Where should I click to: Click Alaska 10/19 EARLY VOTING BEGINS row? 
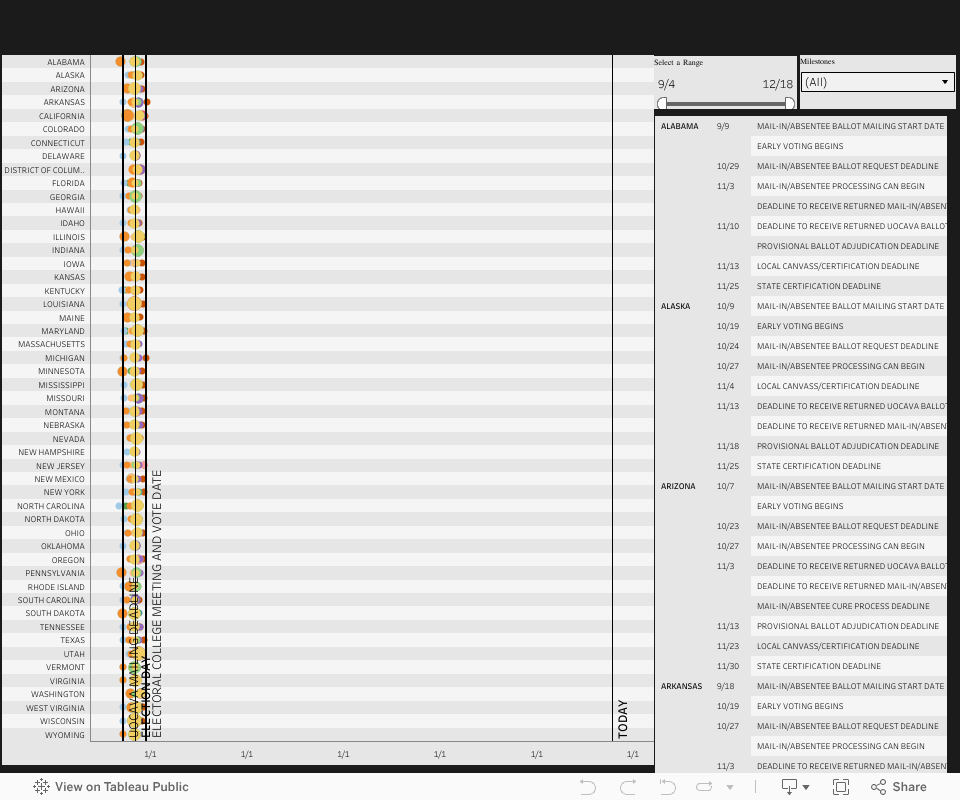tap(849, 326)
